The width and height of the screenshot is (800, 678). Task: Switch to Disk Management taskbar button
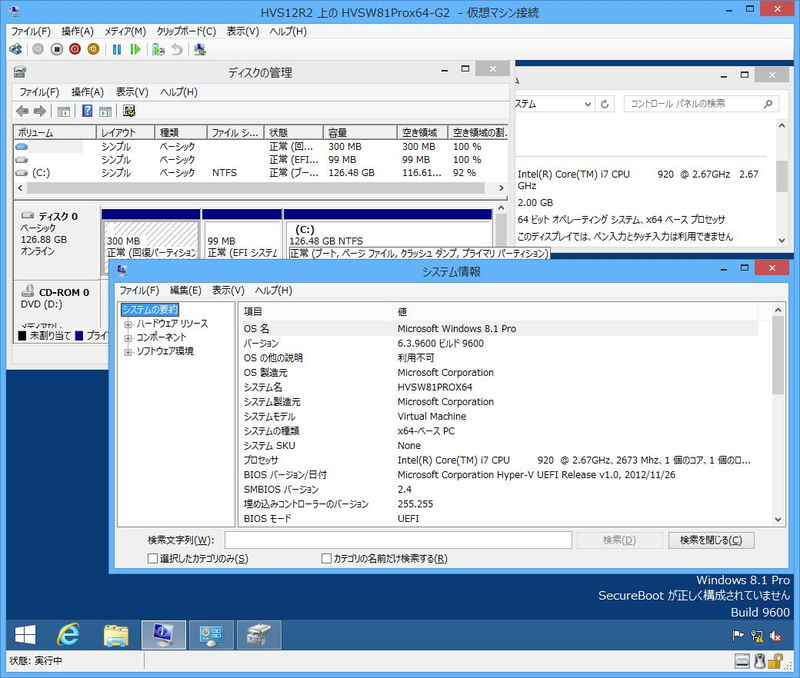(259, 635)
